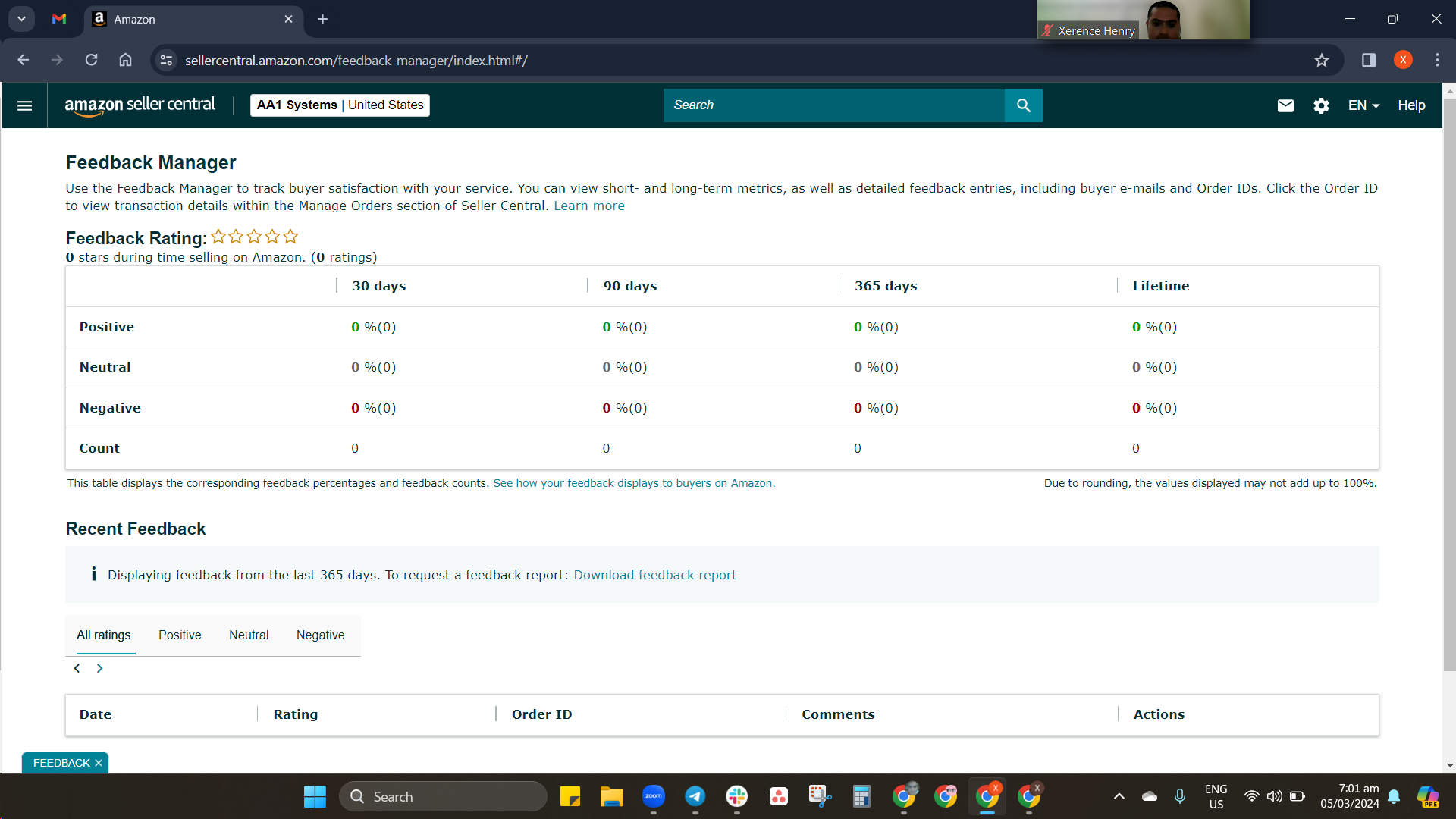Open the EN language dropdown
Viewport: 1456px width, 819px height.
click(1363, 105)
